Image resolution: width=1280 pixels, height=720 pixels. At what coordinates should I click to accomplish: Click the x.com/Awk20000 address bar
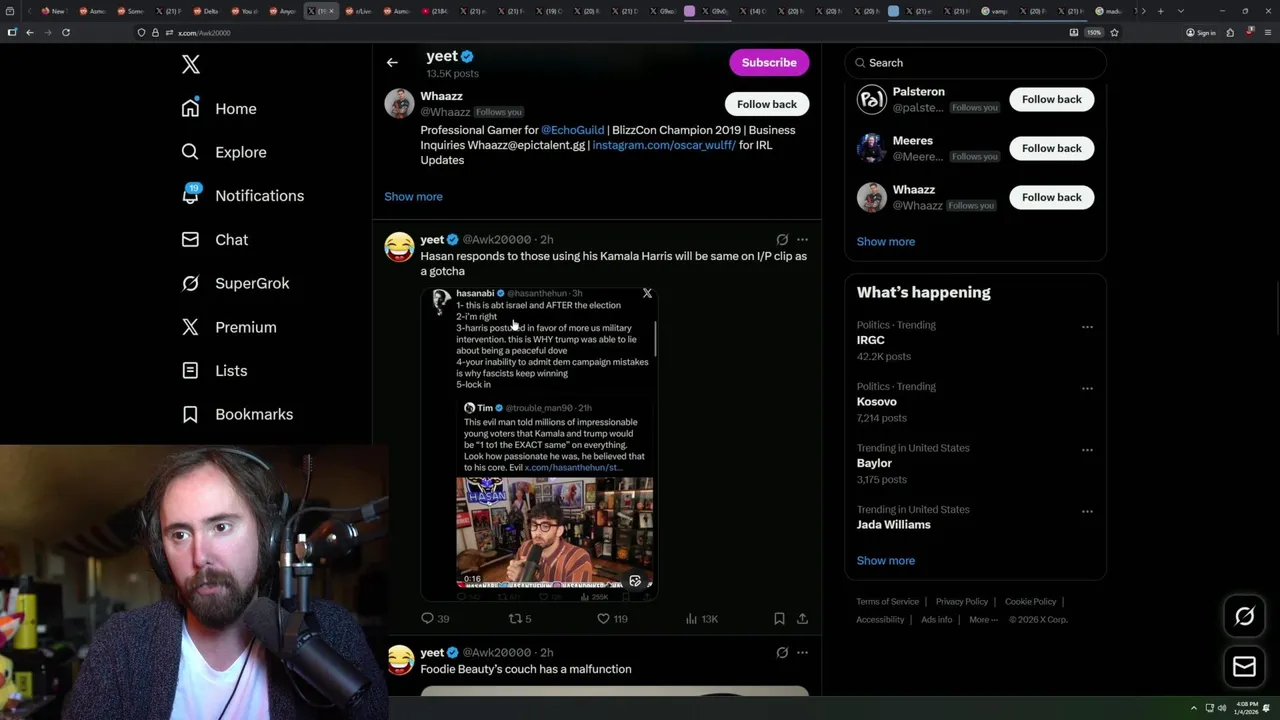point(600,32)
